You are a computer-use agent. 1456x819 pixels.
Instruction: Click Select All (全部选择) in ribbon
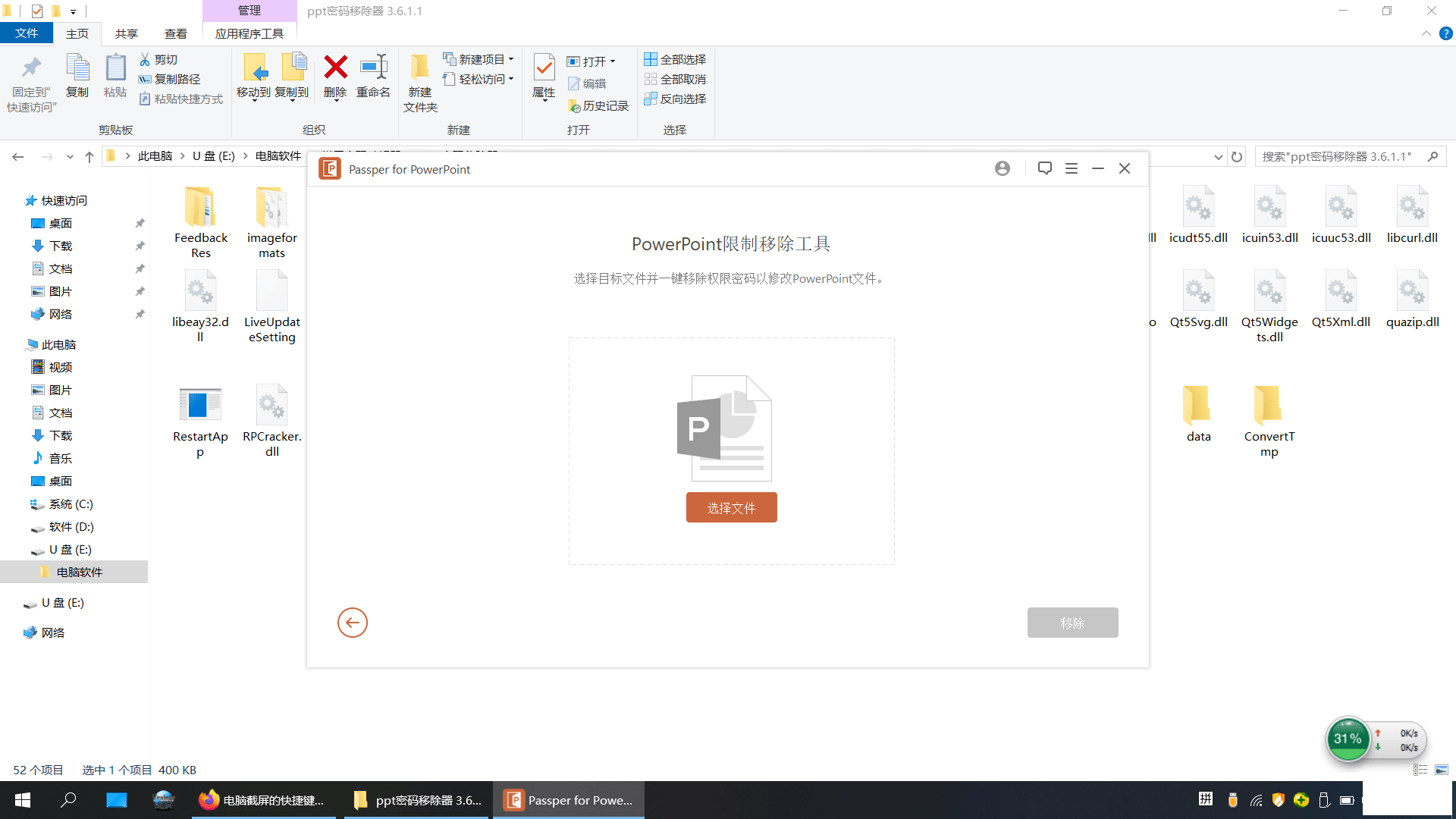pos(675,59)
